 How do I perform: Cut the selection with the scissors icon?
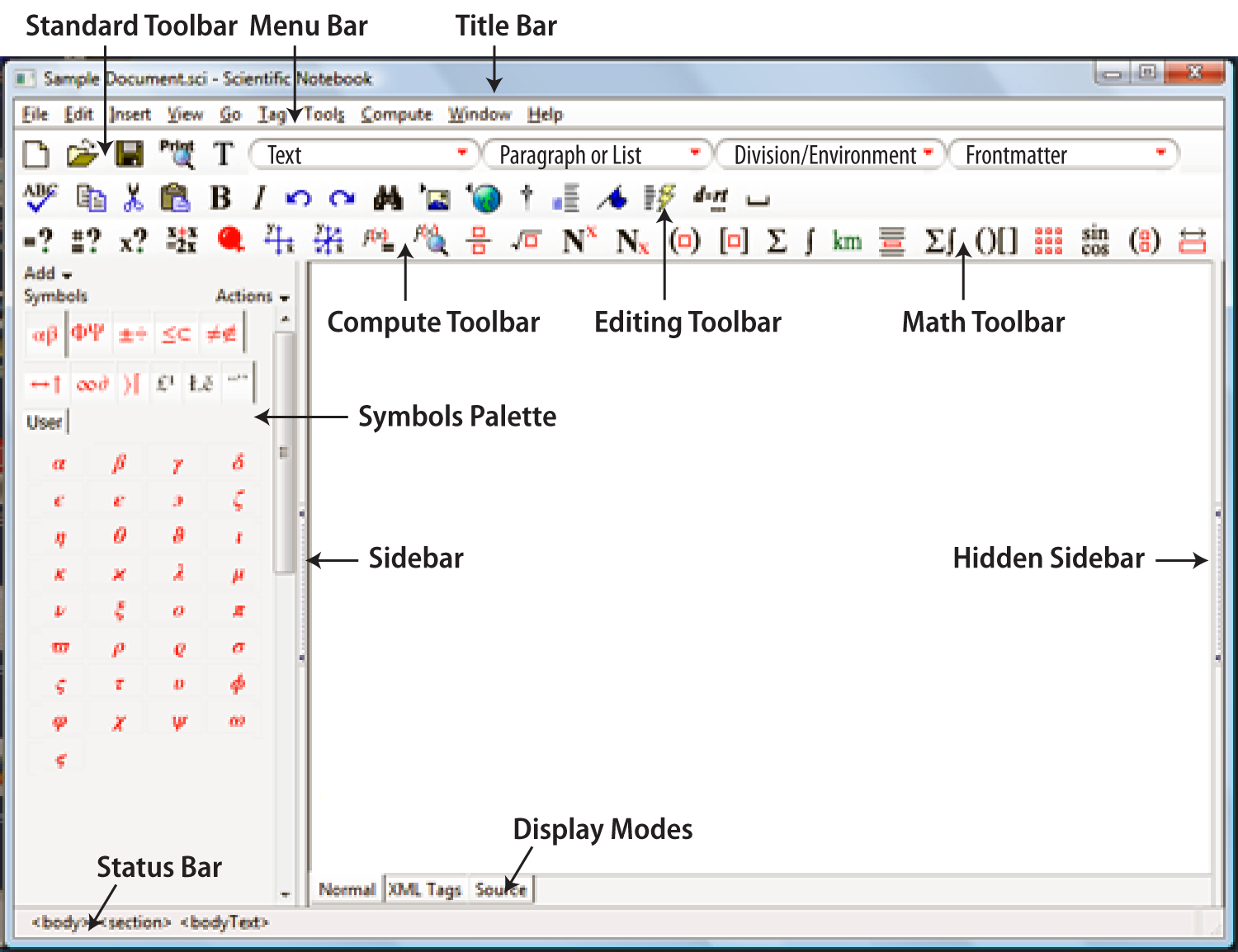coord(133,198)
